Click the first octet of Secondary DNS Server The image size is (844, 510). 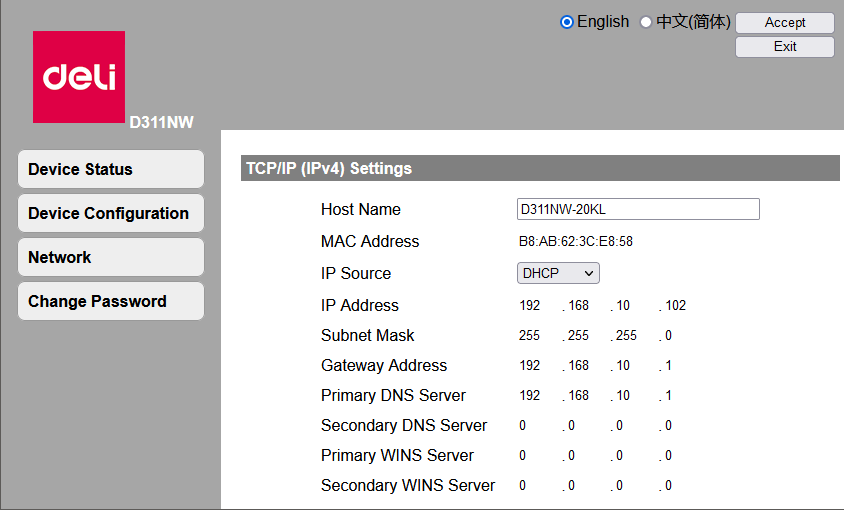click(523, 426)
